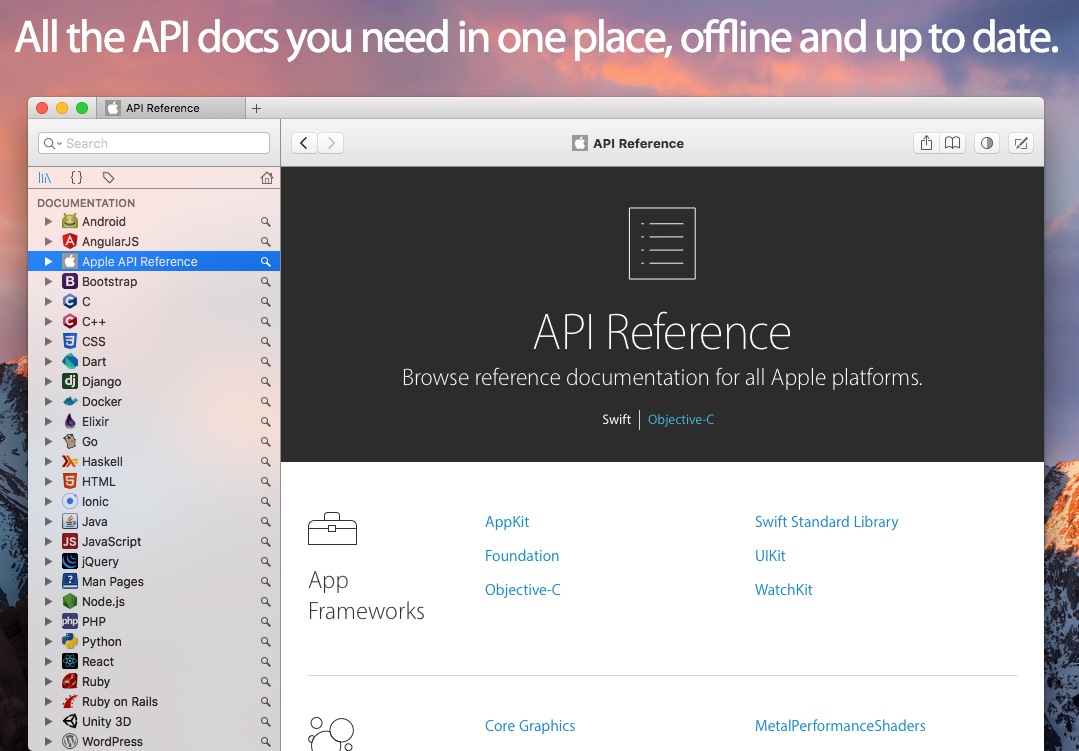The width and height of the screenshot is (1079, 751).
Task: Click the home icon in sidebar
Action: [x=267, y=178]
